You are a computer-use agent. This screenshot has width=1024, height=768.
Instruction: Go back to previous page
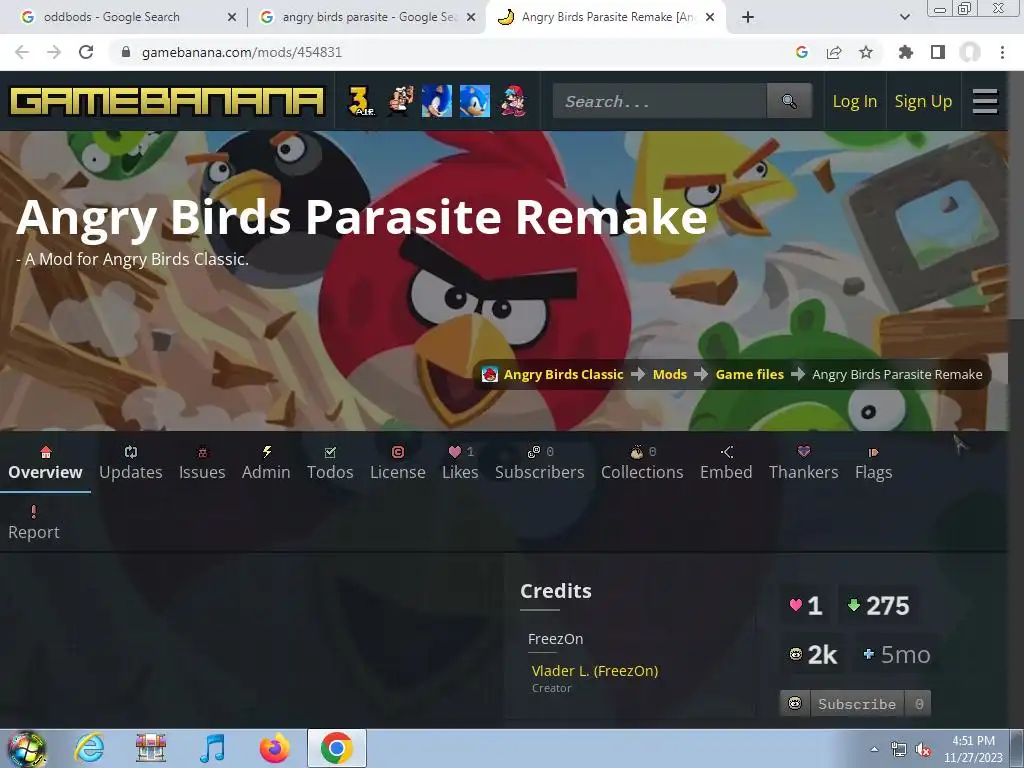coord(22,52)
